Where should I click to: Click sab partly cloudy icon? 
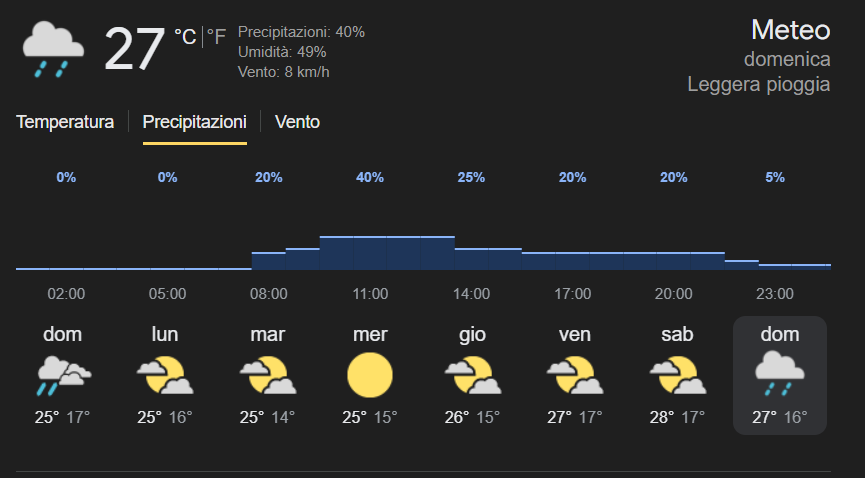676,375
